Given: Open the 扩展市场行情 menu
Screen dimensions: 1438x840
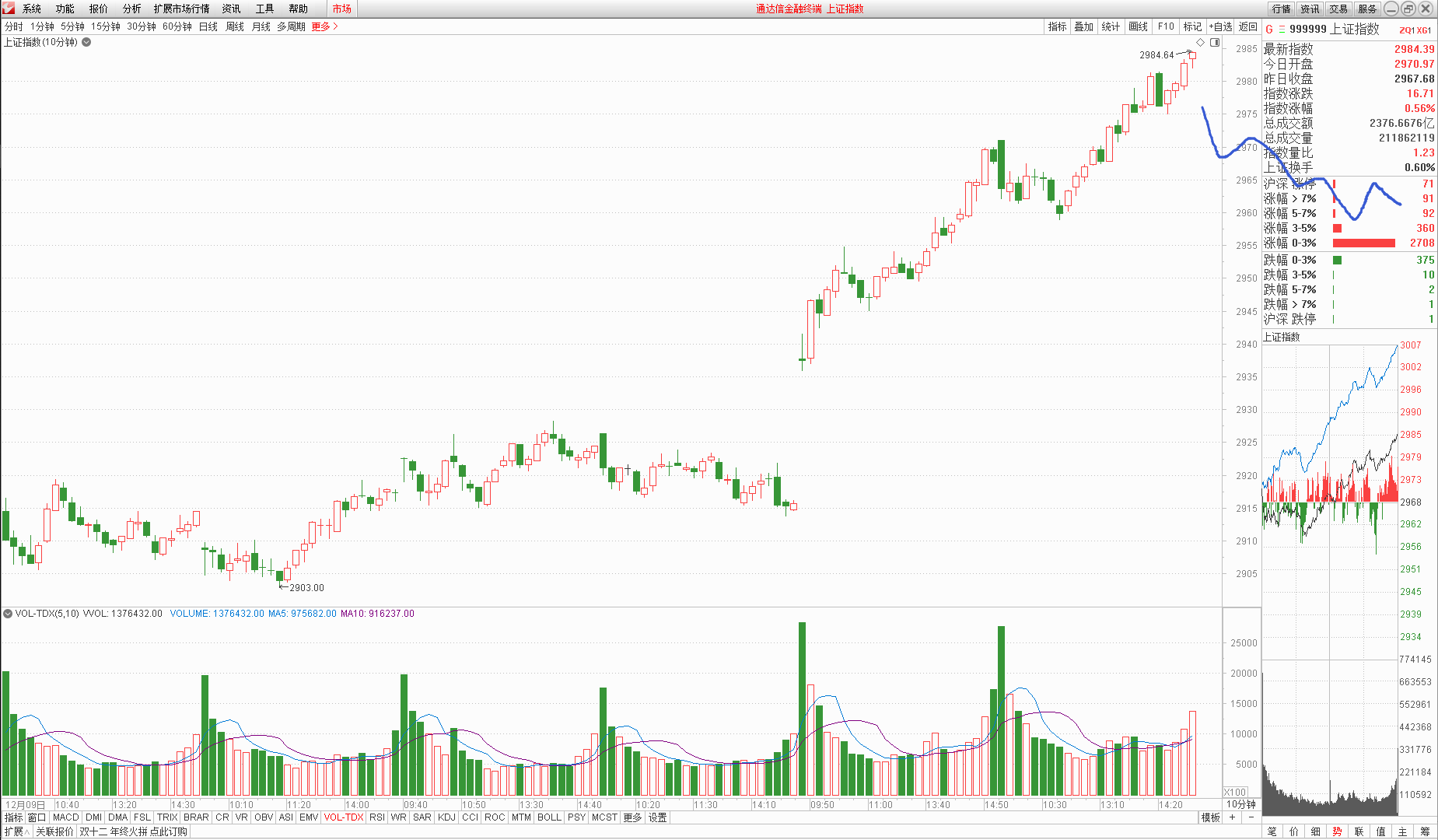Looking at the screenshot, I should (x=181, y=9).
